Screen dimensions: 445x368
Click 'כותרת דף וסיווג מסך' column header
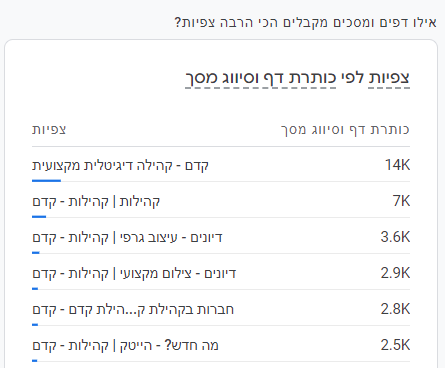point(345,130)
